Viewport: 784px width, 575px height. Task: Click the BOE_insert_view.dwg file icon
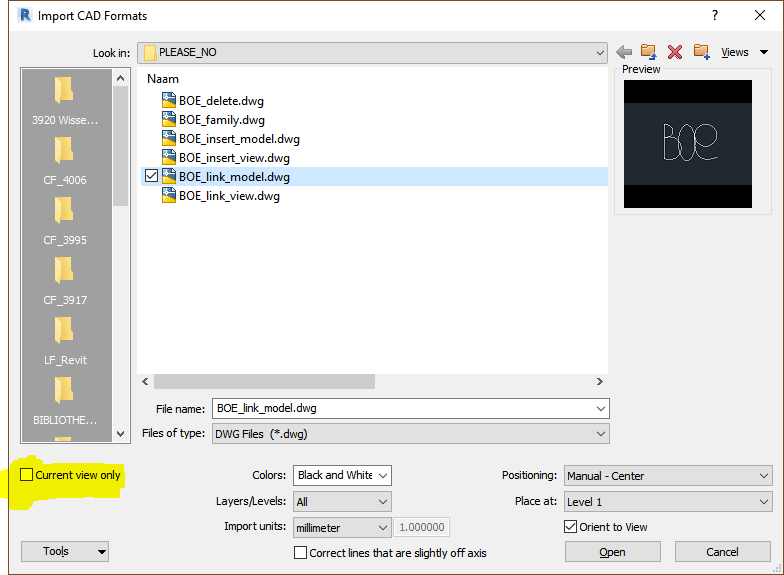click(x=169, y=158)
